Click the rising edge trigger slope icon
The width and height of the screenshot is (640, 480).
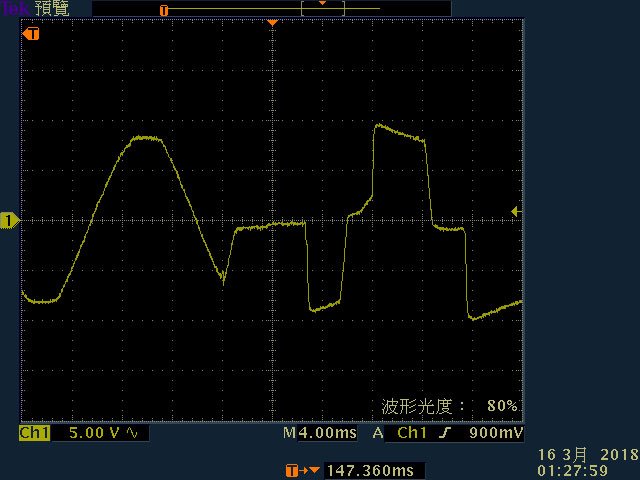click(x=445, y=433)
